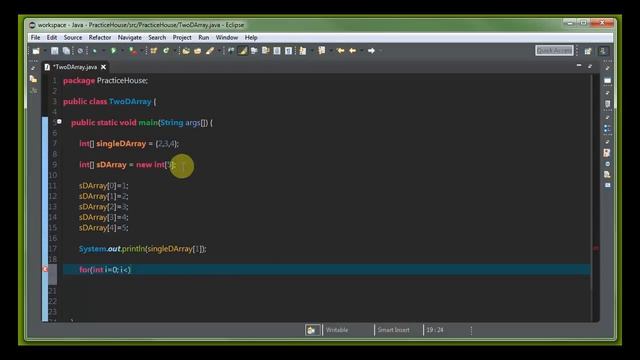Viewport: 640px width, 360px height.
Task: Click the status bar icon left of Writable
Action: (312, 330)
